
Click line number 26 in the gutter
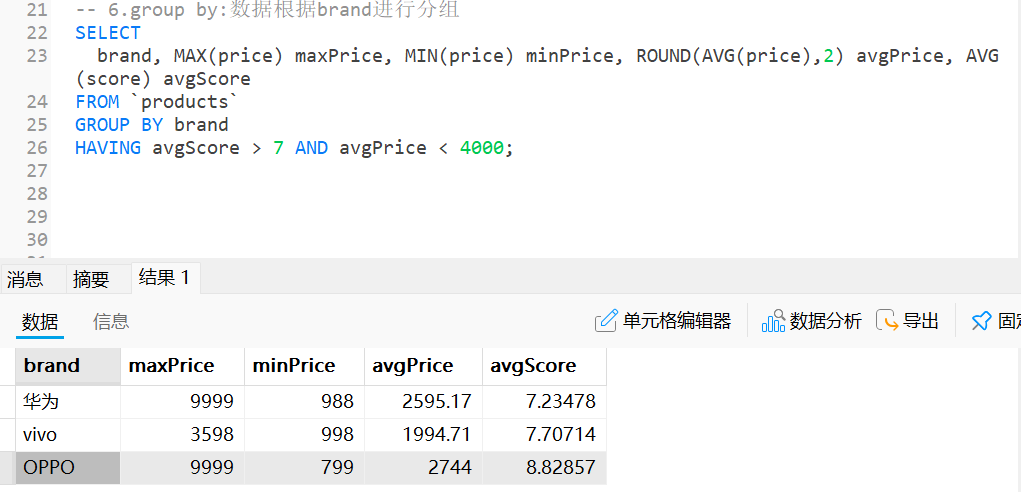pos(37,148)
